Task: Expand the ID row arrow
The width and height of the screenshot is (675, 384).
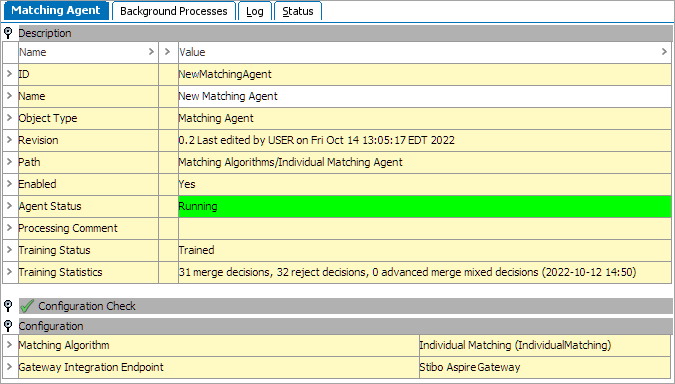Action: (x=9, y=74)
